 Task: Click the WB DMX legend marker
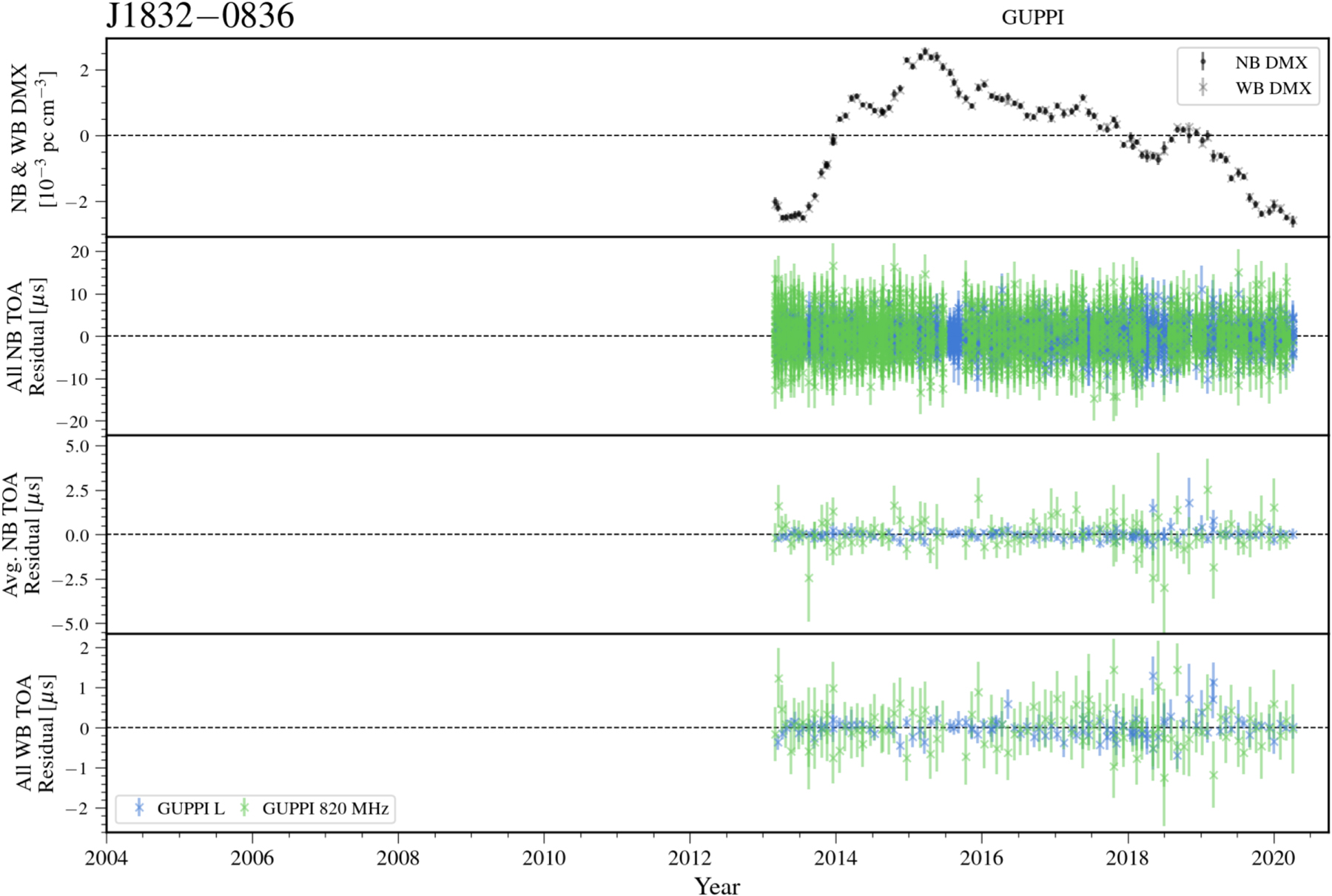click(x=1203, y=88)
